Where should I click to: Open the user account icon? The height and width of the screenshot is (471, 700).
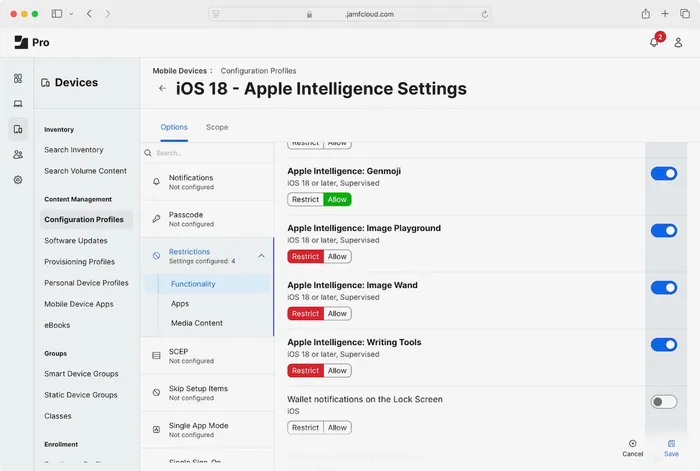[x=678, y=42]
